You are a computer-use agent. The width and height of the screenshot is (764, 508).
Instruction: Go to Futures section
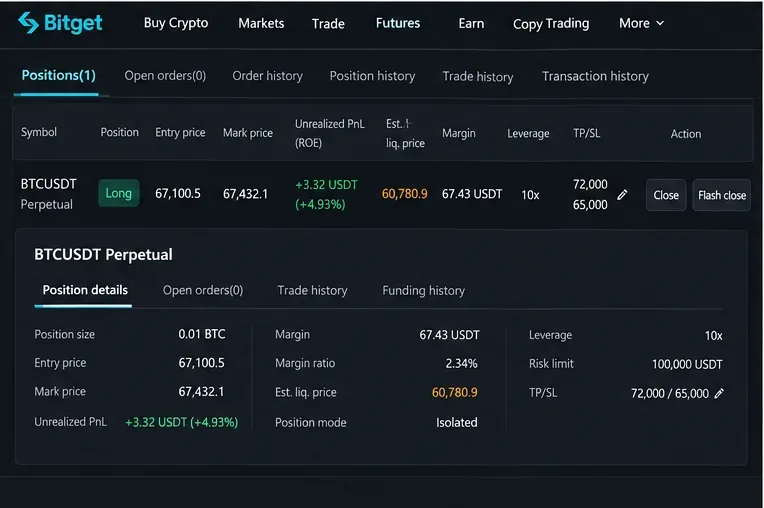tap(398, 23)
